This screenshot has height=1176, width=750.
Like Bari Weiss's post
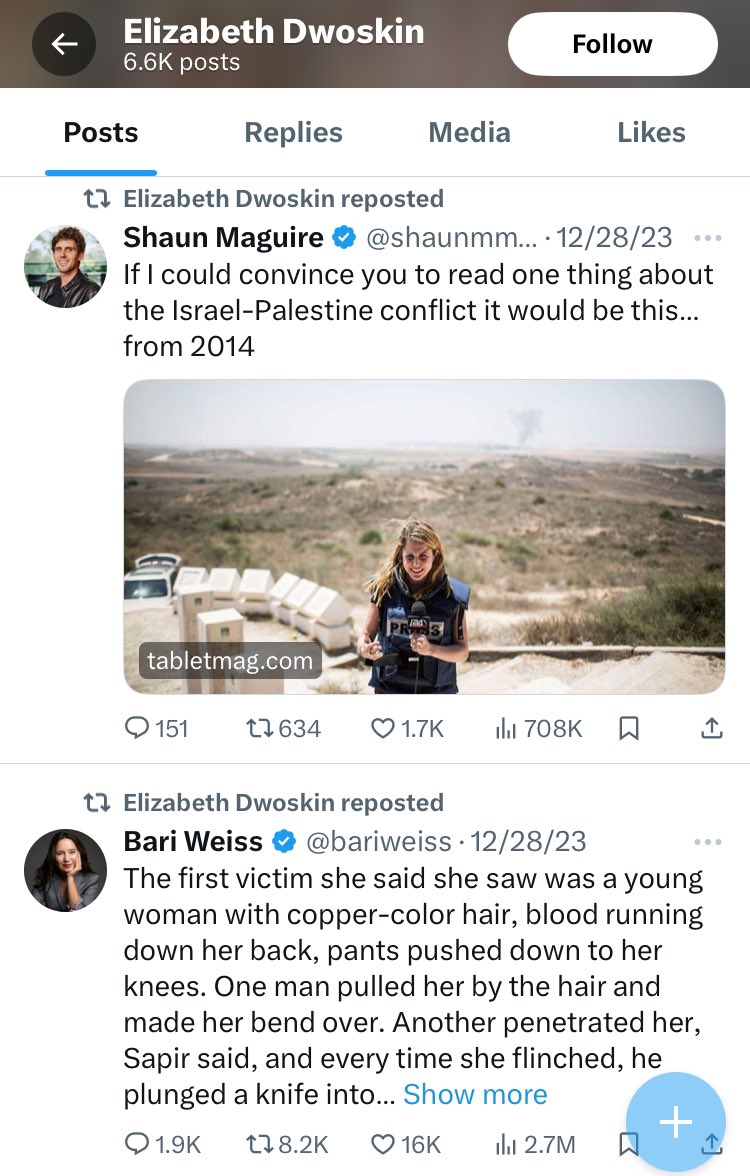pyautogui.click(x=383, y=1144)
